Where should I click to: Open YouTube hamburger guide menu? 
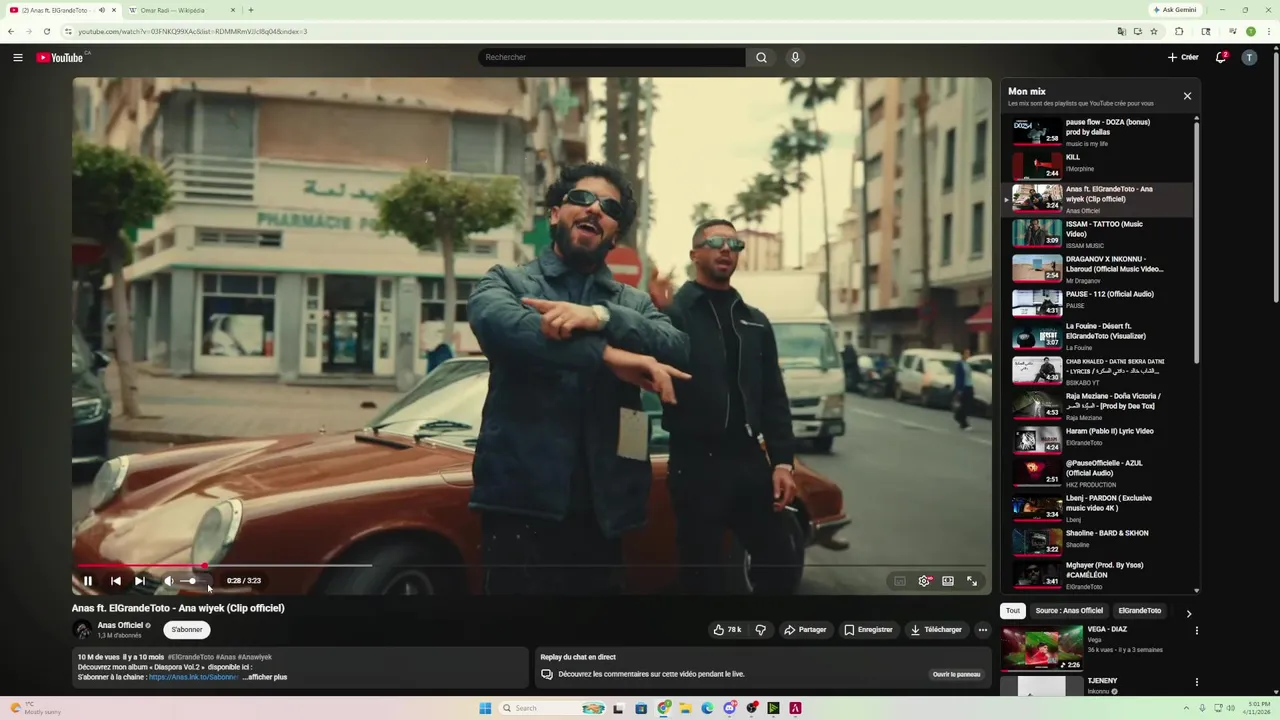click(x=18, y=57)
